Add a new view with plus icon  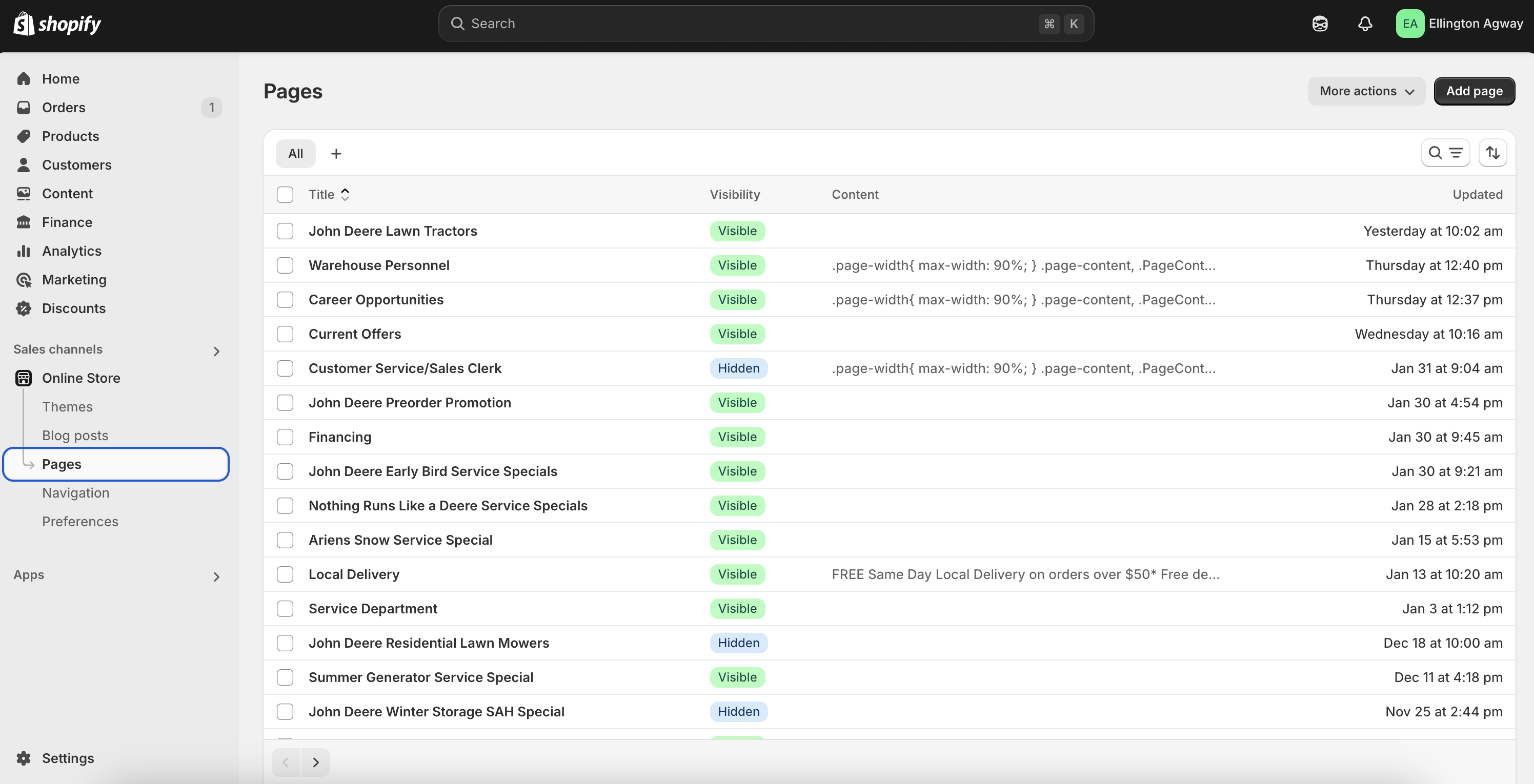pyautogui.click(x=336, y=154)
